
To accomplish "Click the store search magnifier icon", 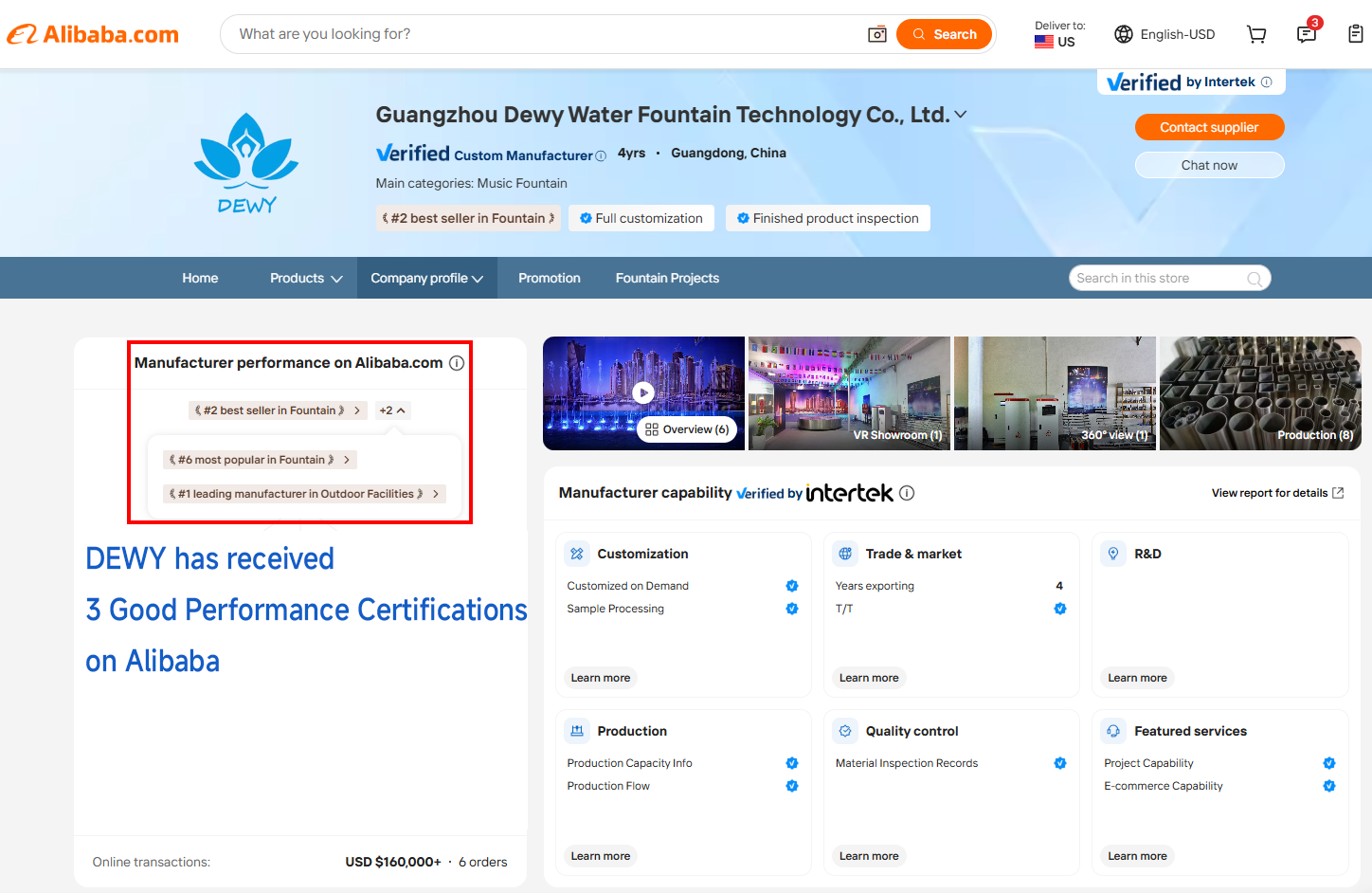I will click(x=1255, y=279).
